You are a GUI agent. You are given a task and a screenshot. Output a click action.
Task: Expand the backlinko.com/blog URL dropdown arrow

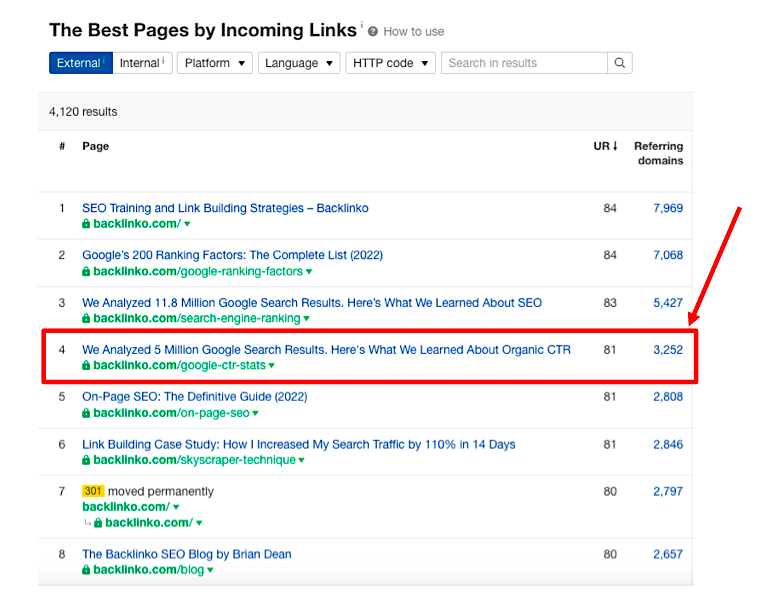(210, 570)
